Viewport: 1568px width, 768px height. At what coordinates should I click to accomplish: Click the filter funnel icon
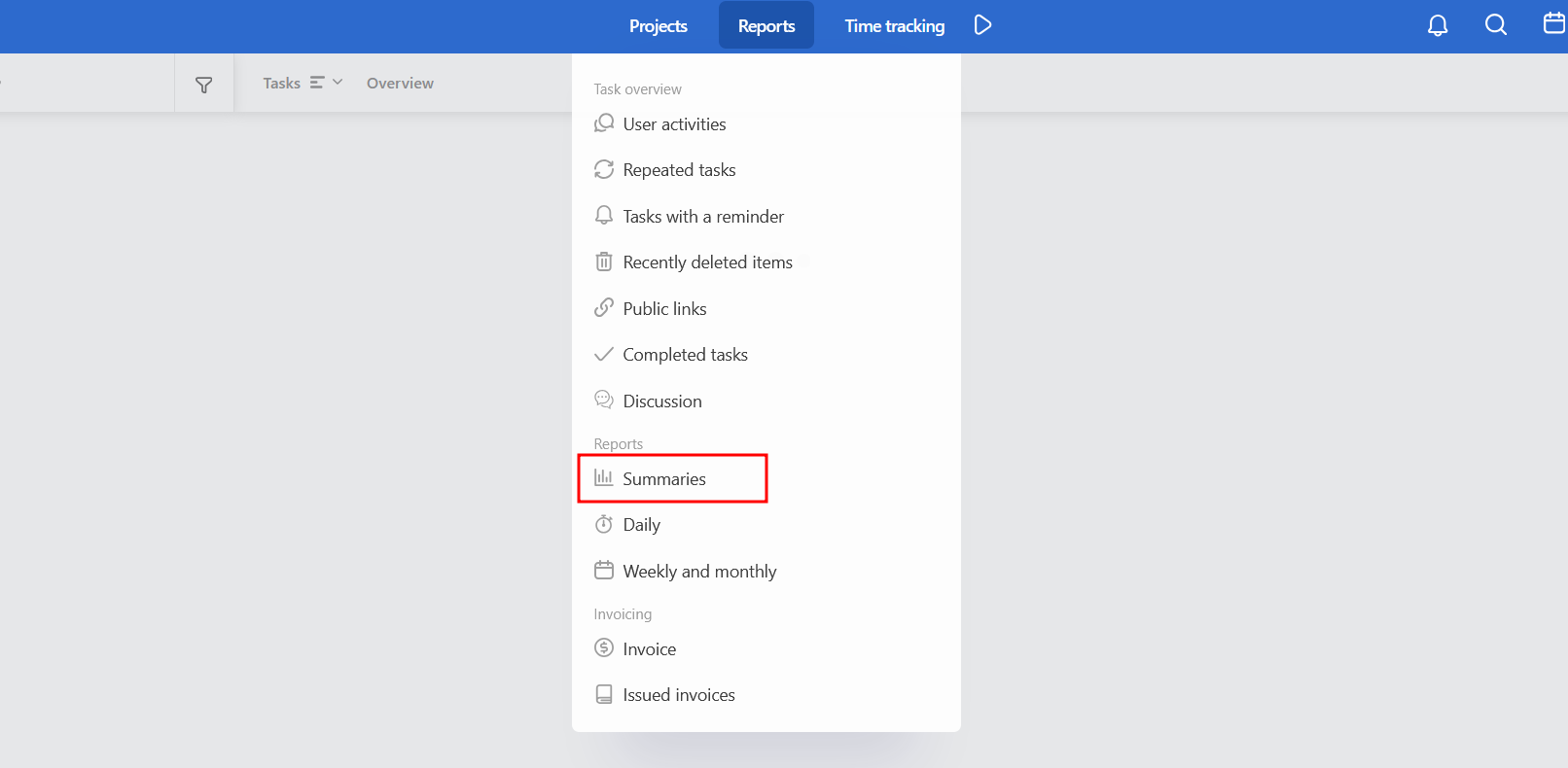click(204, 85)
